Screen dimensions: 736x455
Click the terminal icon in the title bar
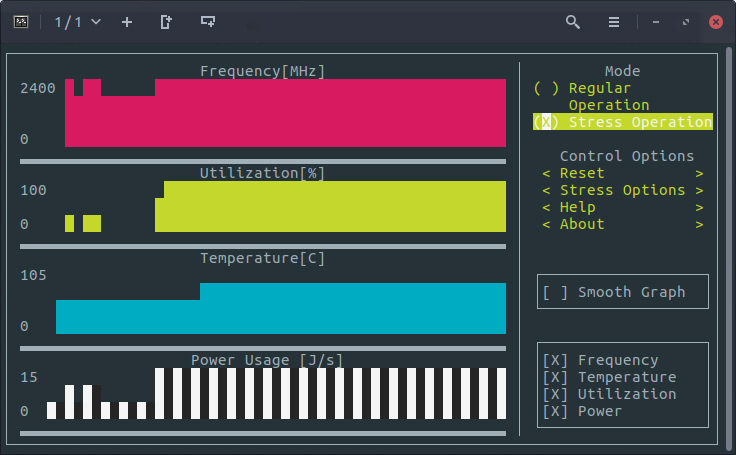[x=20, y=22]
